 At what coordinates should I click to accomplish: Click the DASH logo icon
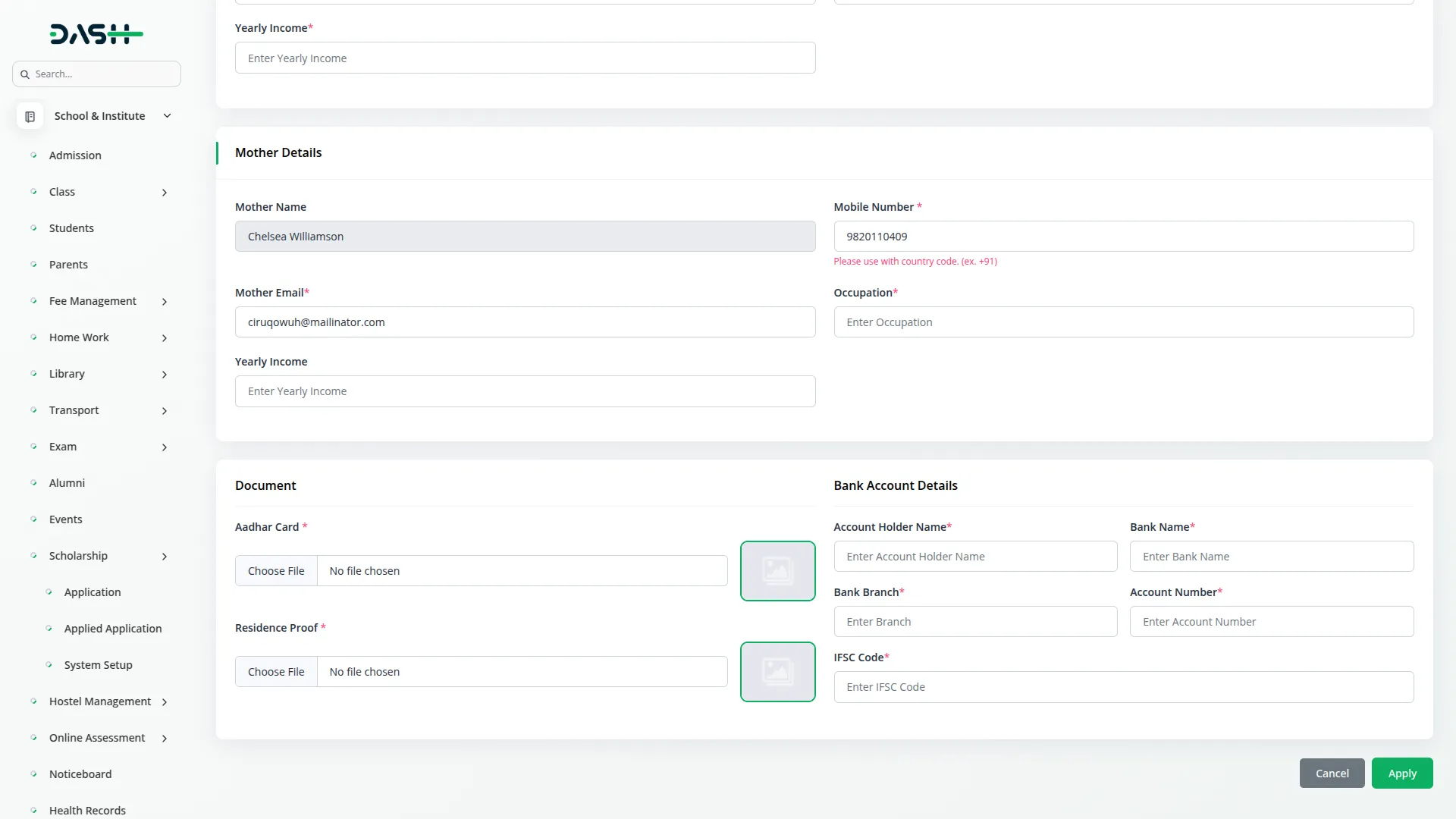tap(96, 34)
